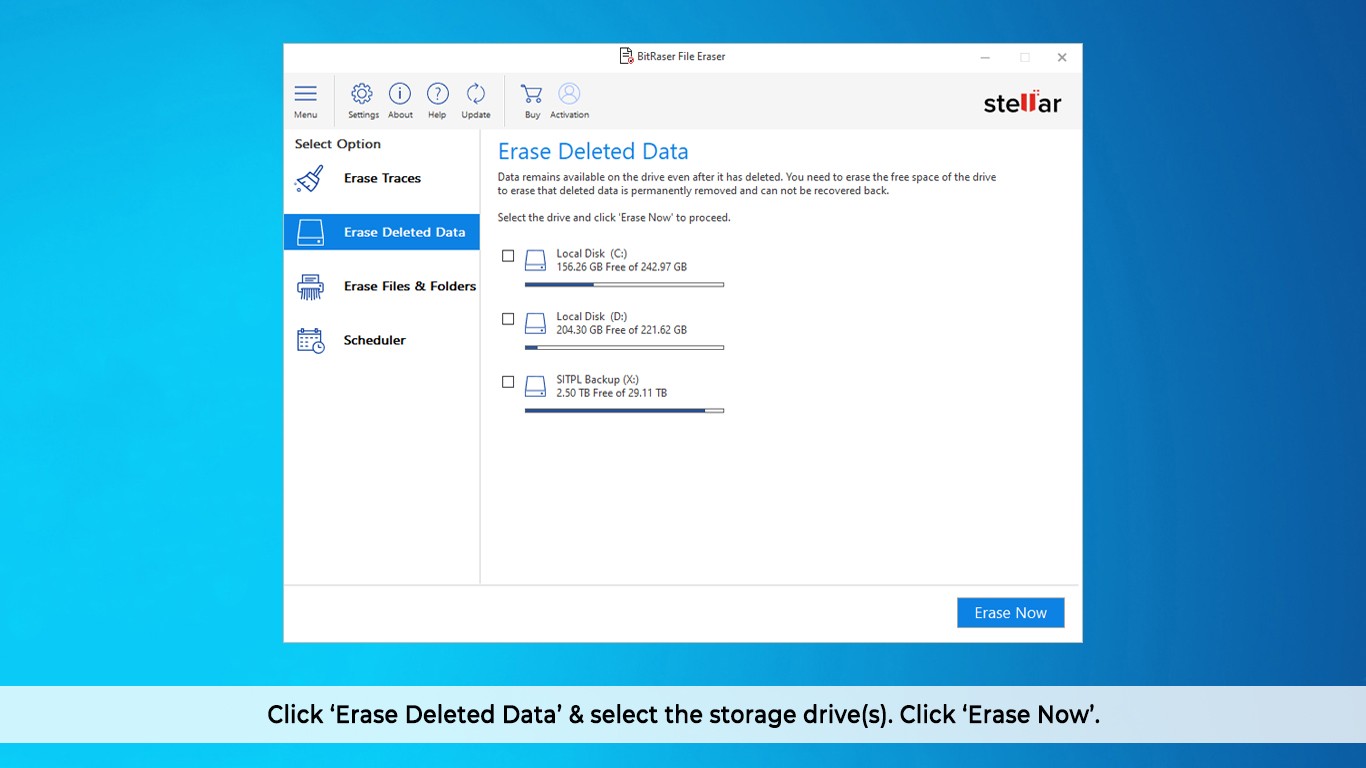The height and width of the screenshot is (768, 1366).
Task: Click the Local Disk (C:) drive icon
Action: [x=536, y=261]
